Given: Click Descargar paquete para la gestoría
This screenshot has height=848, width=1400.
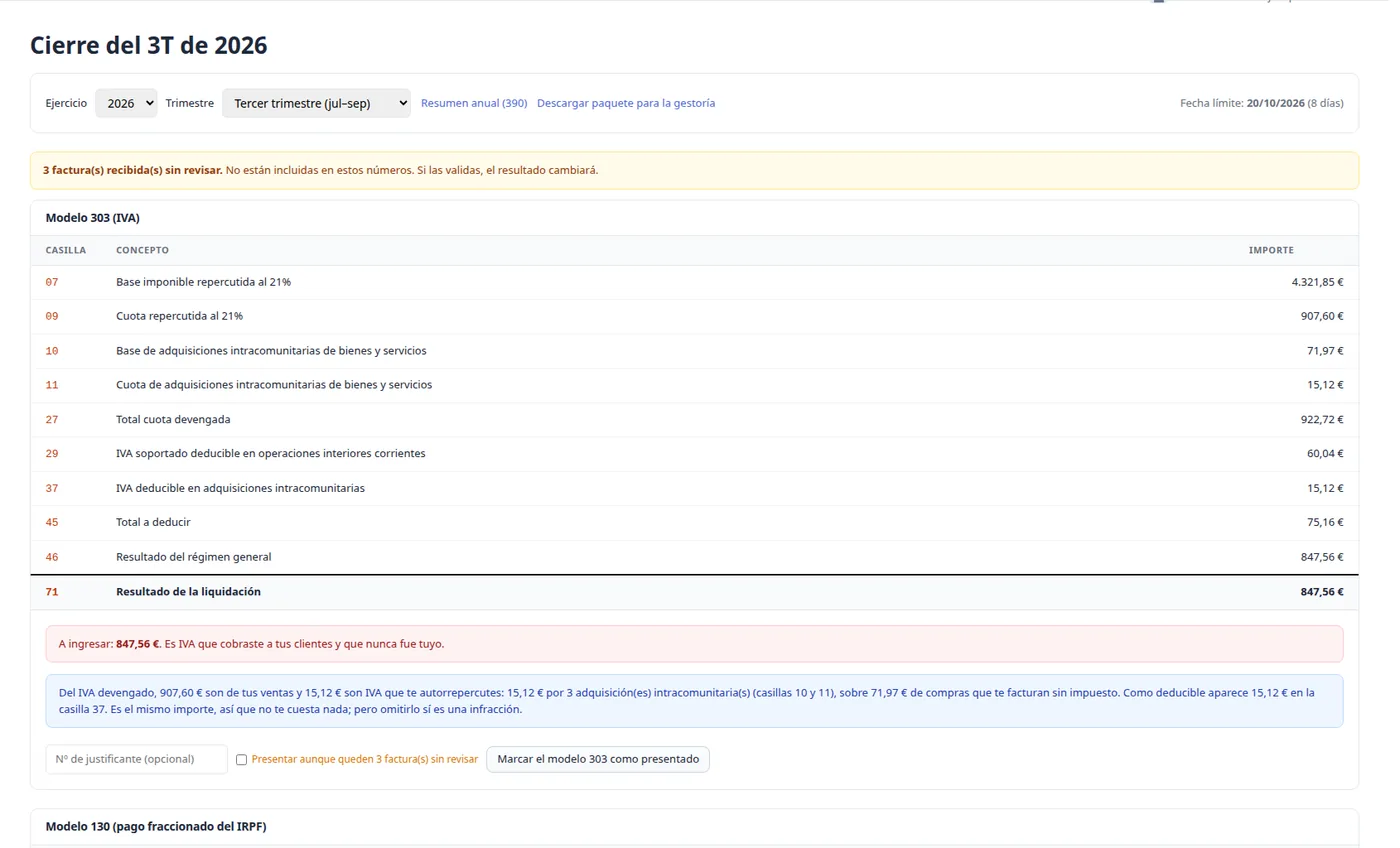Looking at the screenshot, I should tap(626, 103).
